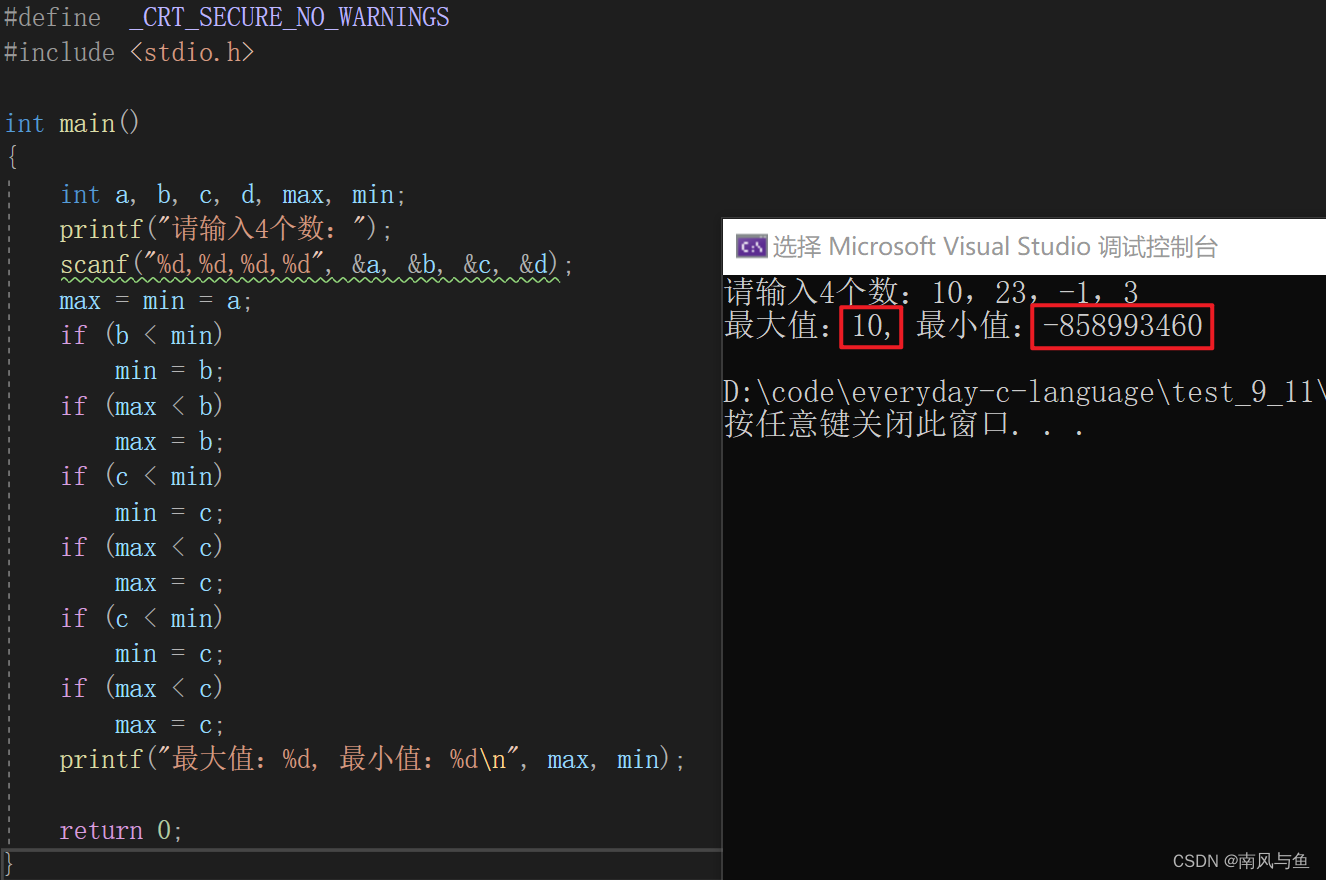Click the if (max < b) condition
1326x880 pixels.
tap(142, 407)
